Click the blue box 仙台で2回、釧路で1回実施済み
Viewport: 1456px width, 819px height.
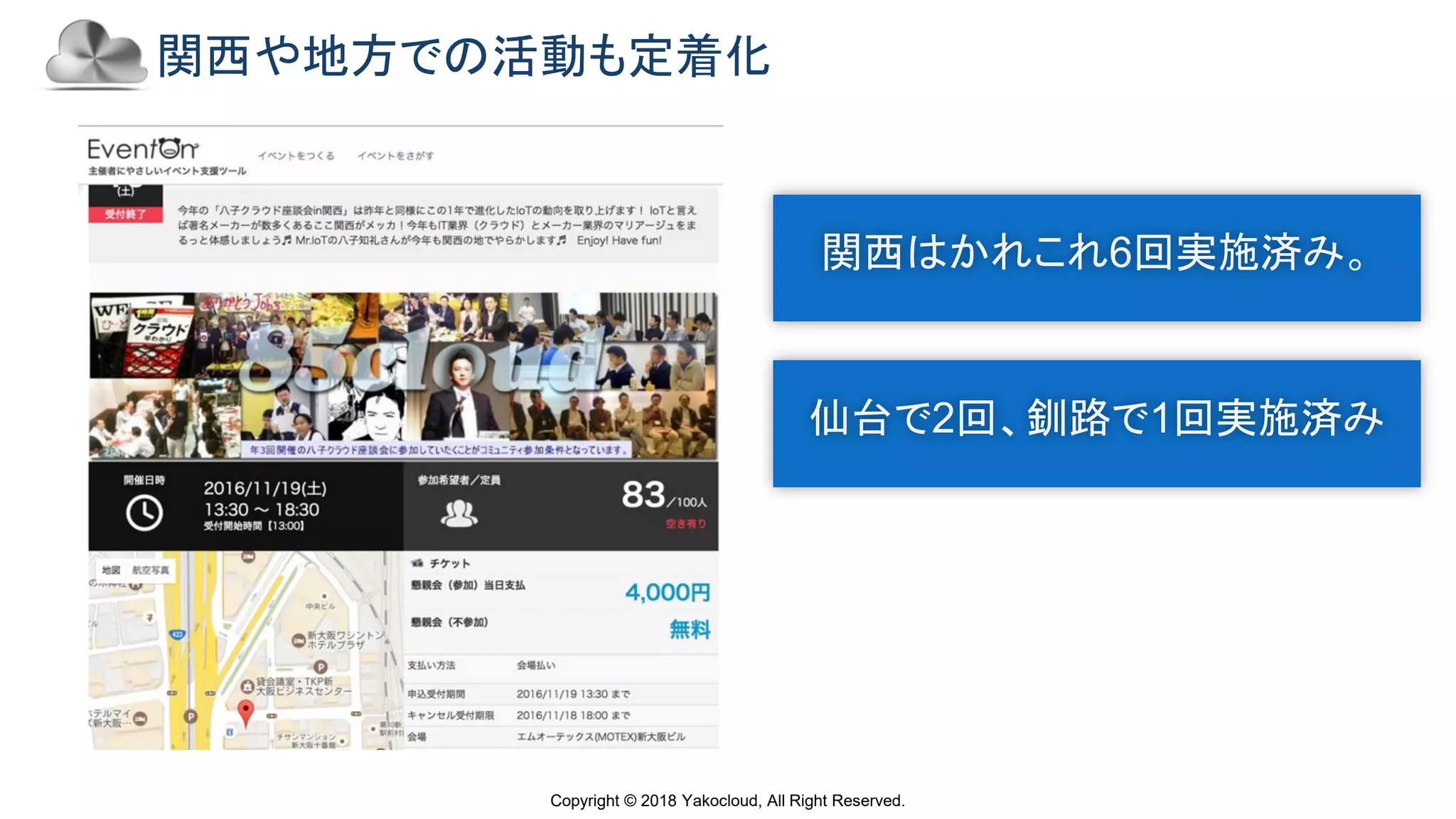coord(1096,423)
